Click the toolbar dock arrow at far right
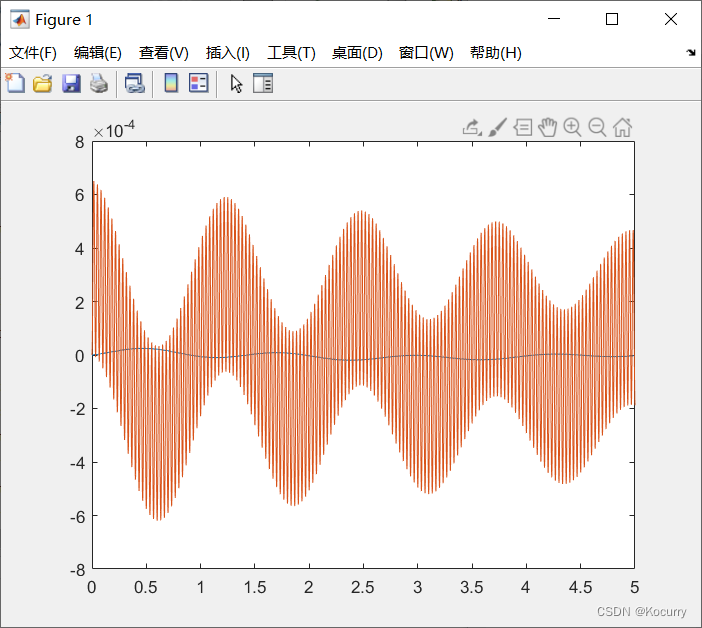The height and width of the screenshot is (628, 702). (x=691, y=52)
